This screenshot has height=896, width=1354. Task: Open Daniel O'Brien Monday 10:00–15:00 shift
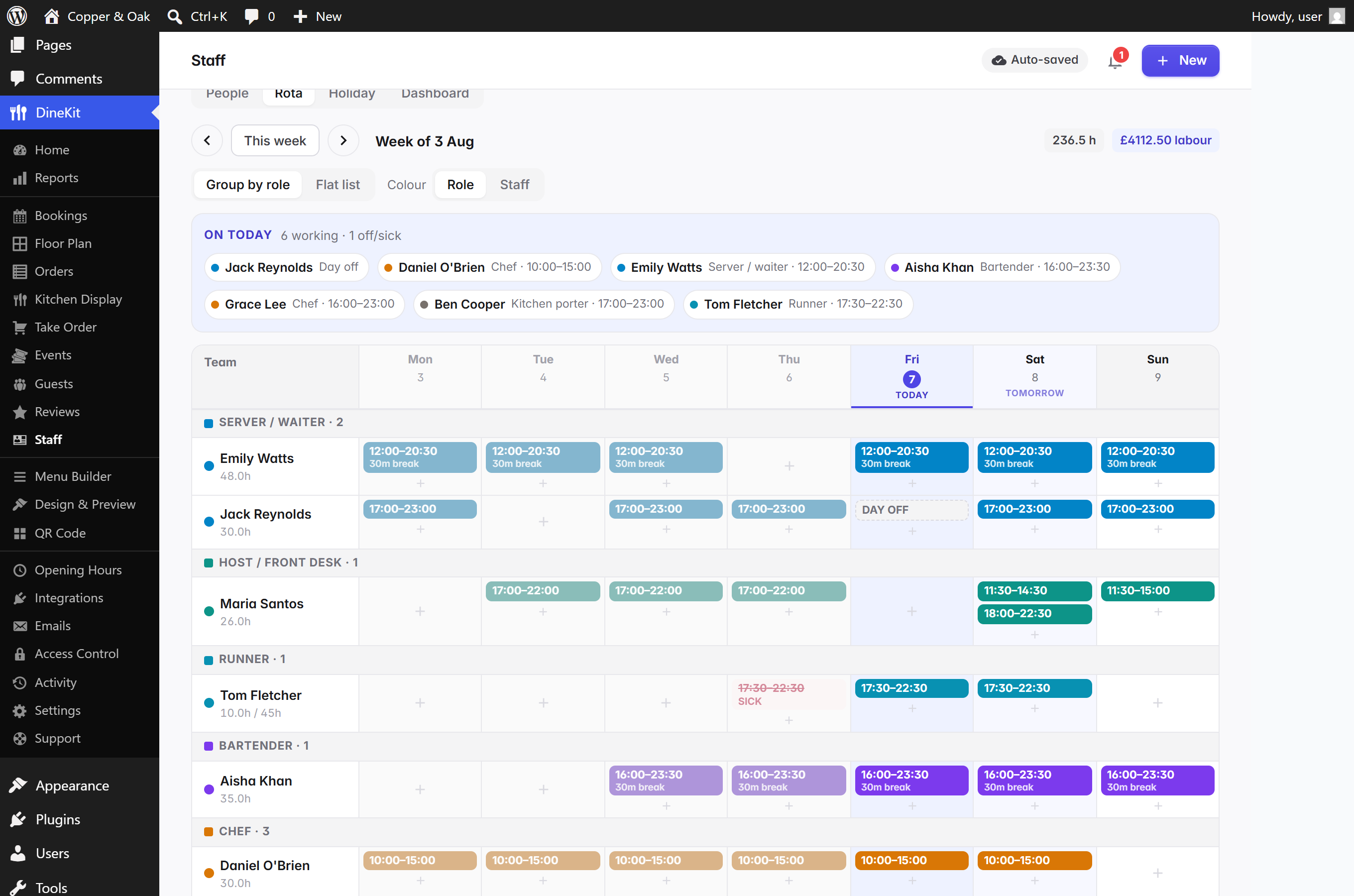click(x=420, y=861)
